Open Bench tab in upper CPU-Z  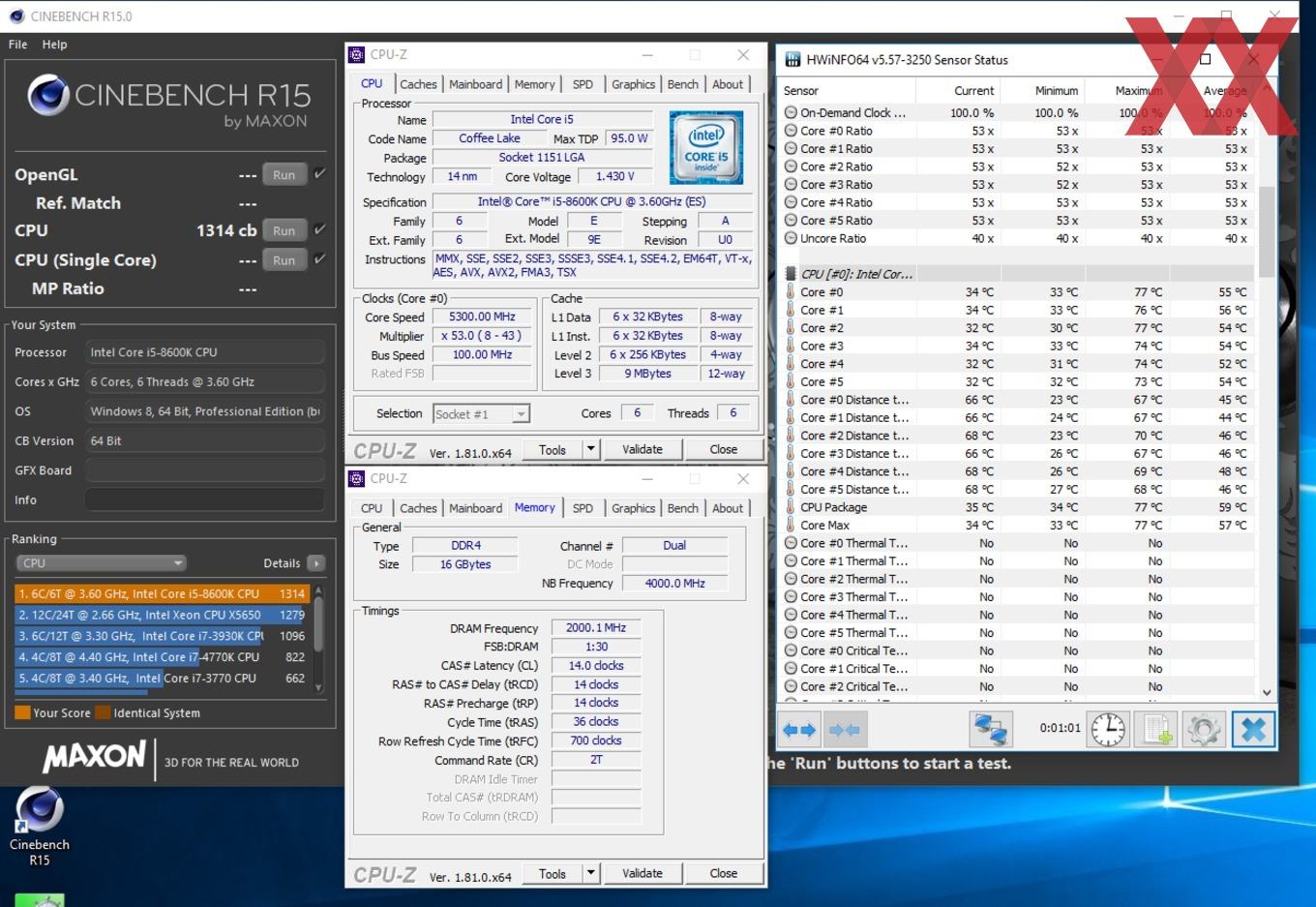point(682,84)
